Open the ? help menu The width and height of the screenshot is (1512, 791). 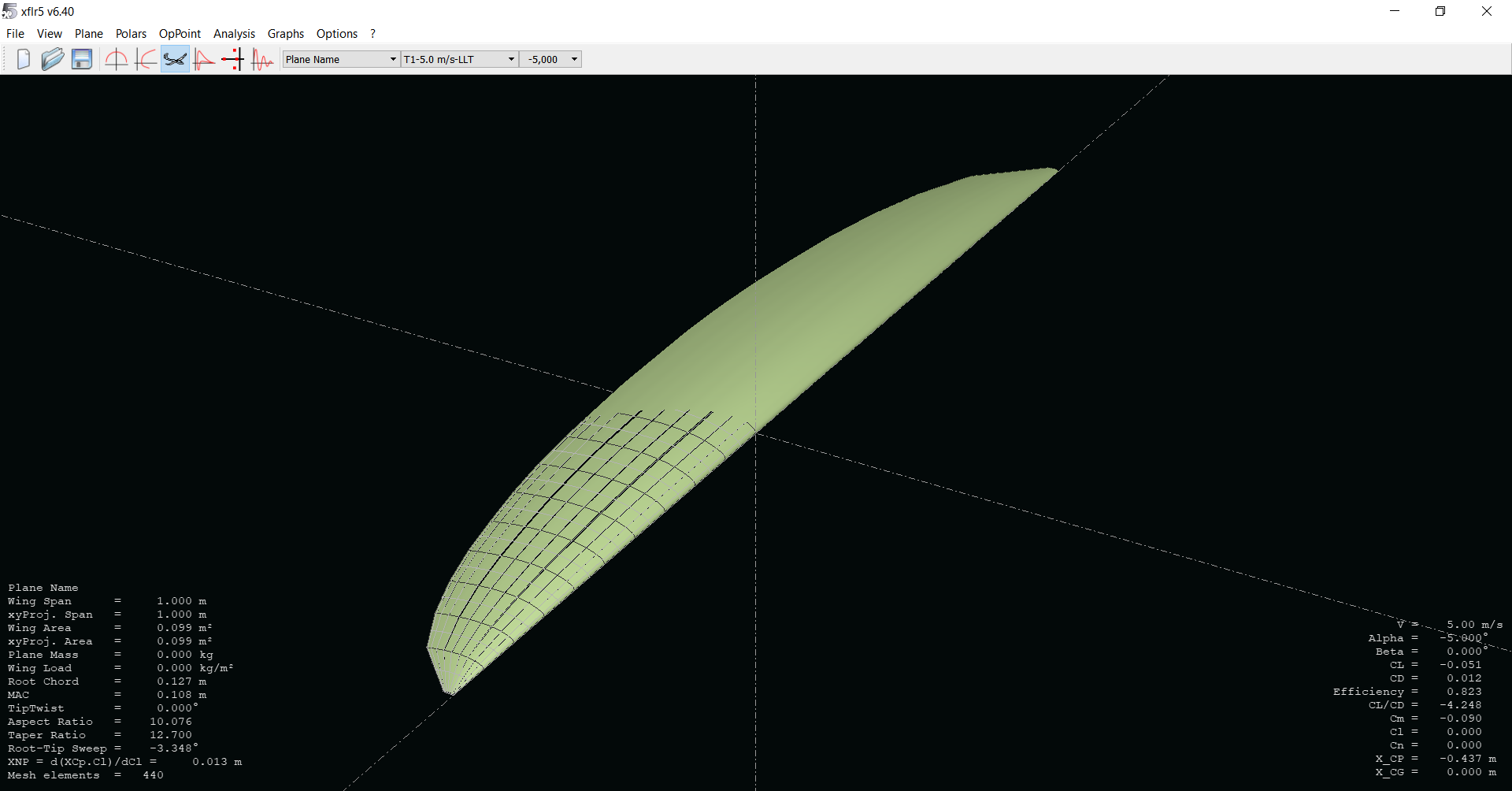pyautogui.click(x=372, y=34)
